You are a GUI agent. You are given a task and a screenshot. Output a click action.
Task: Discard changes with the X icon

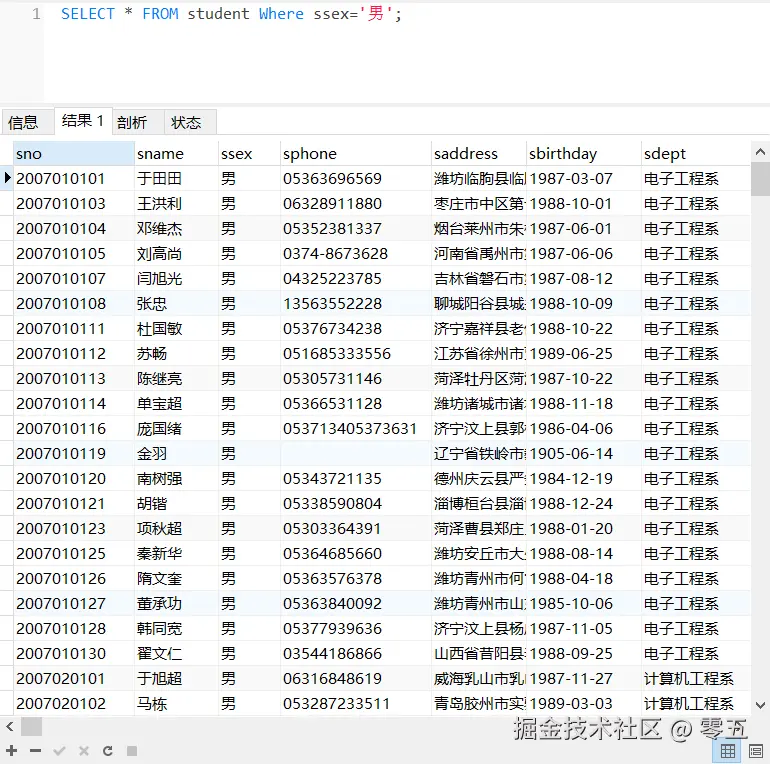(84, 750)
